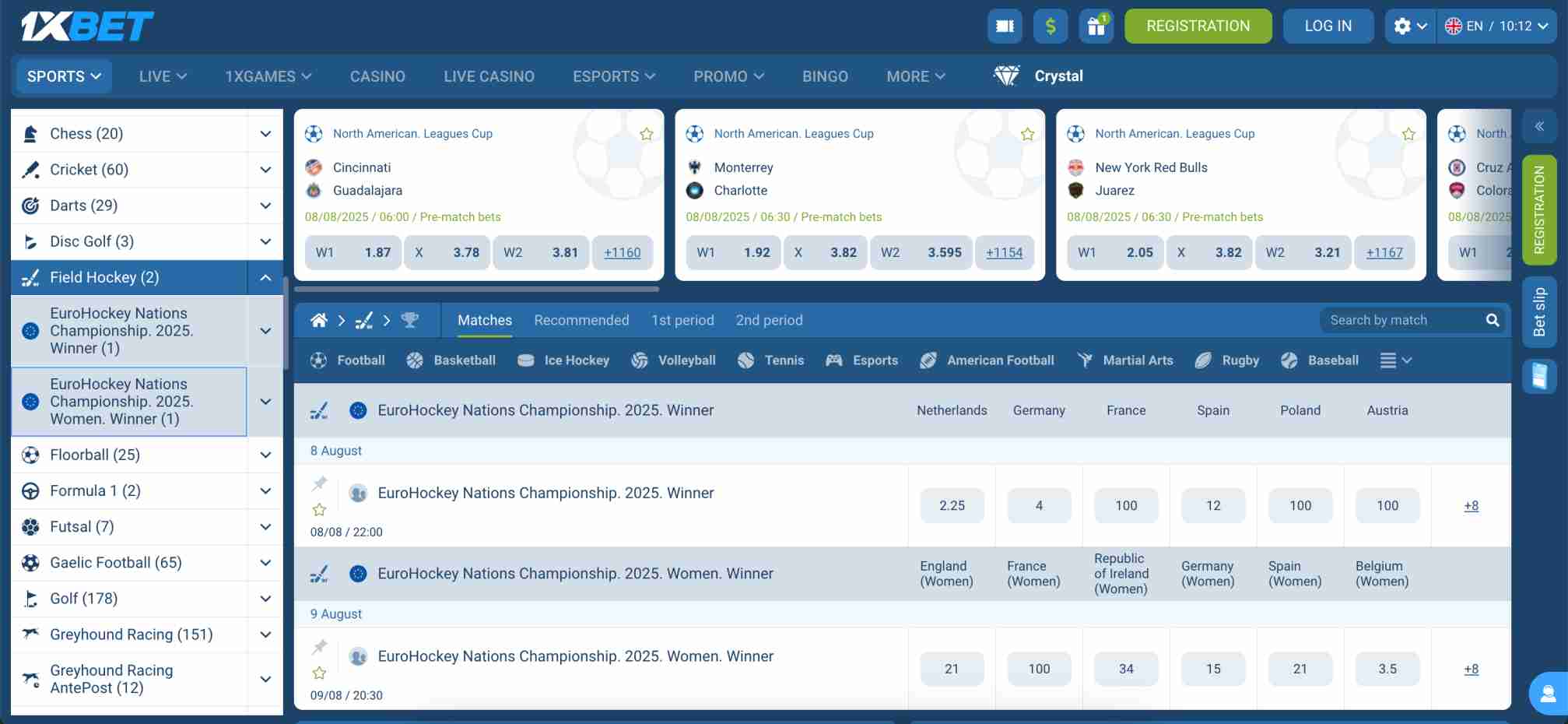Open +1167 more markets link

pyautogui.click(x=1384, y=252)
